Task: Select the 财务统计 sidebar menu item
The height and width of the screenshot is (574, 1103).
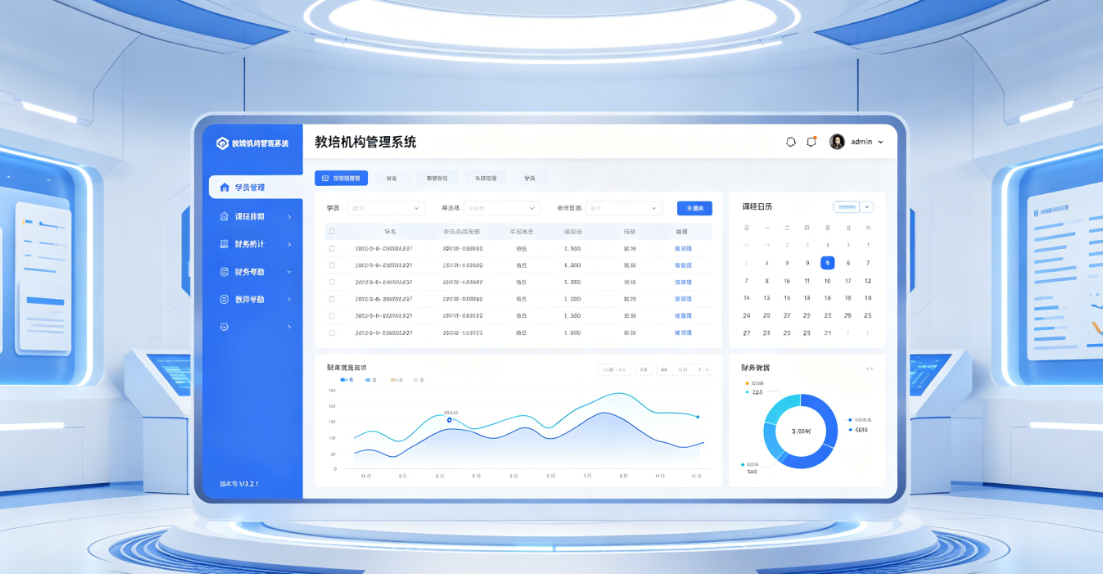Action: (255, 244)
